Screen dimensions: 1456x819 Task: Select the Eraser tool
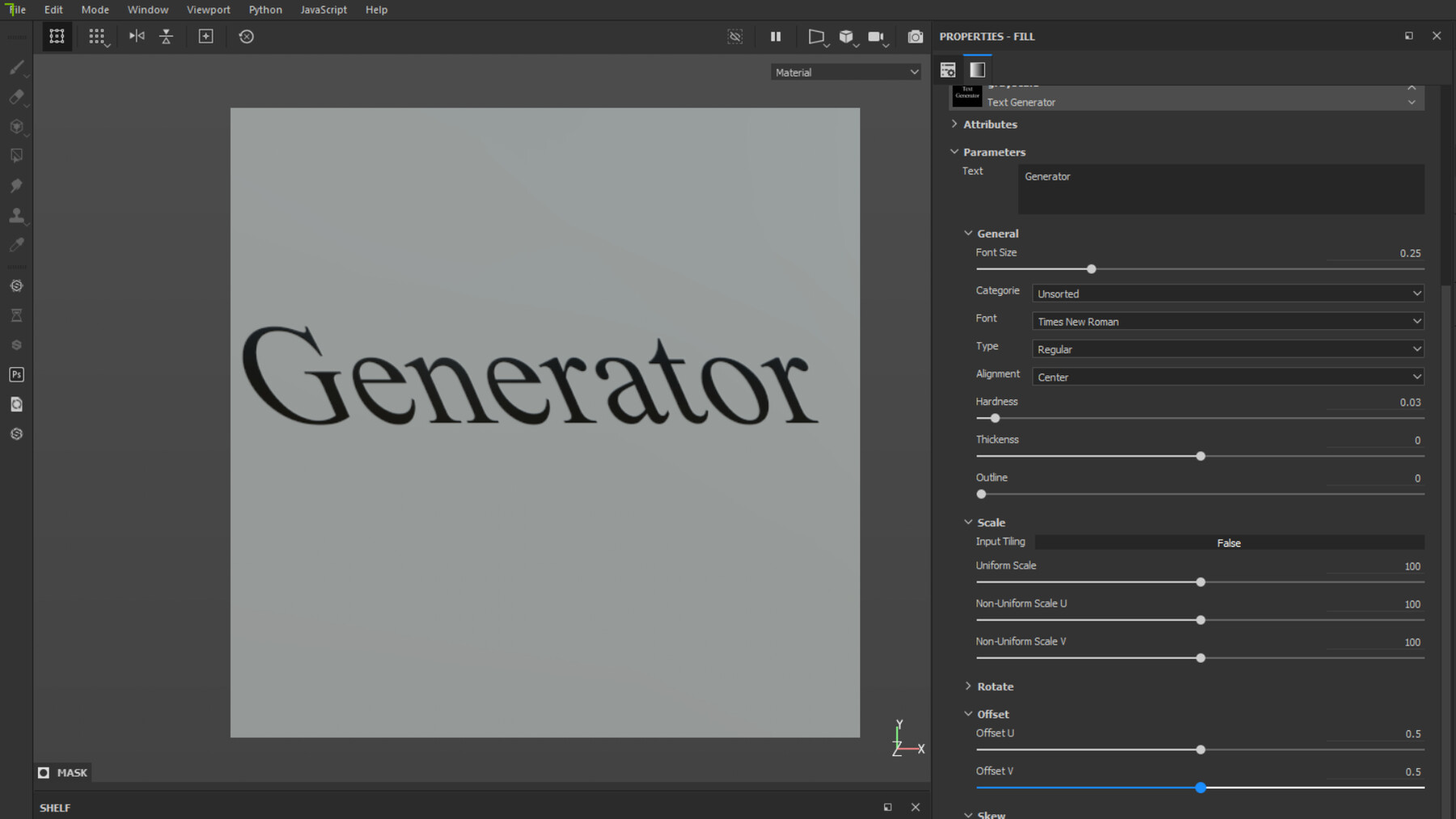(x=16, y=97)
